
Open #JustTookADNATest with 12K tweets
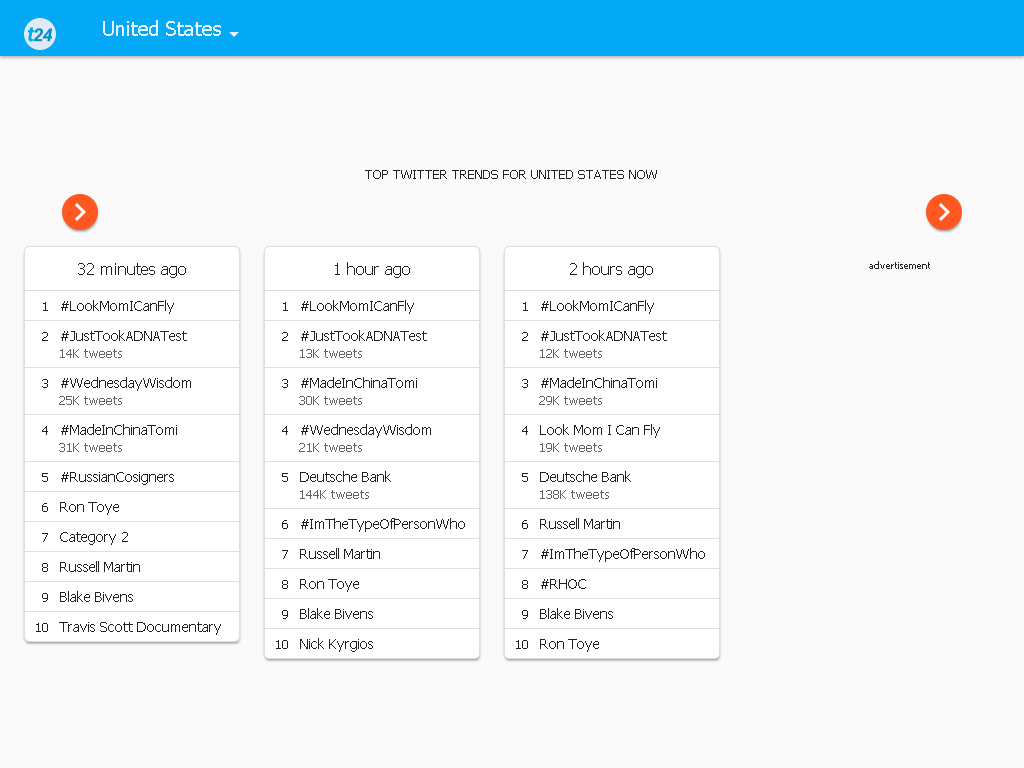(x=612, y=344)
